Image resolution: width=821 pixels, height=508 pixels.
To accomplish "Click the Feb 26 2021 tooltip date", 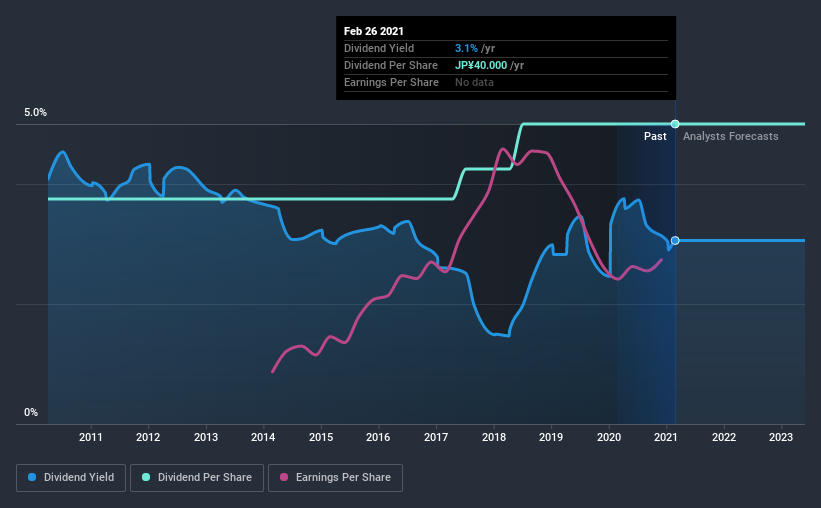I will 374,31.
